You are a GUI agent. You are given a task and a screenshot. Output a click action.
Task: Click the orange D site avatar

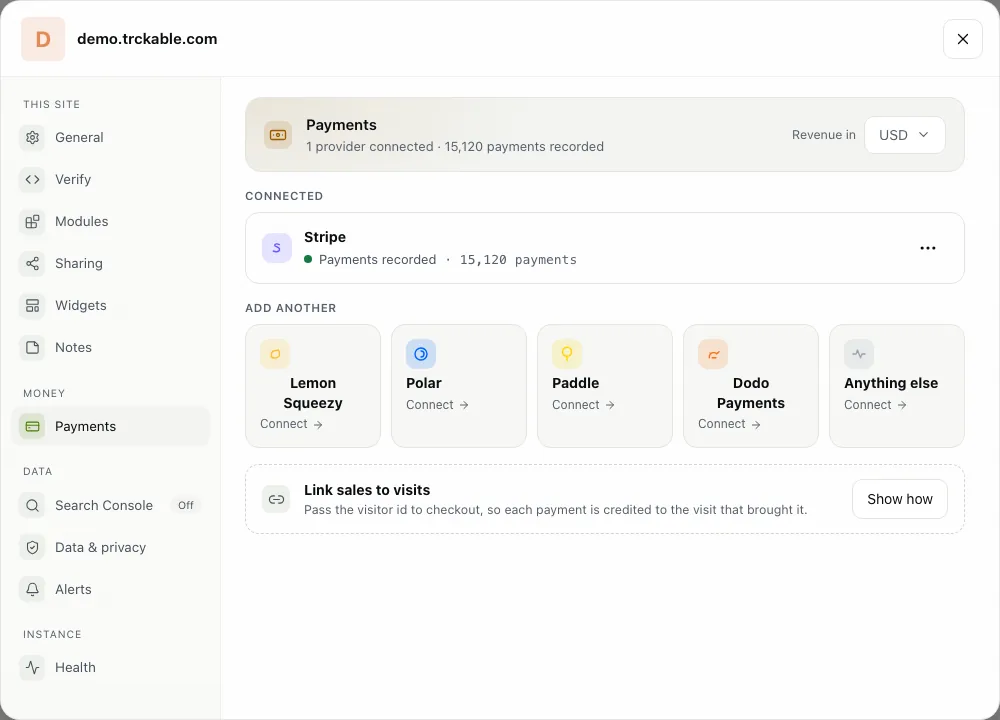[43, 39]
